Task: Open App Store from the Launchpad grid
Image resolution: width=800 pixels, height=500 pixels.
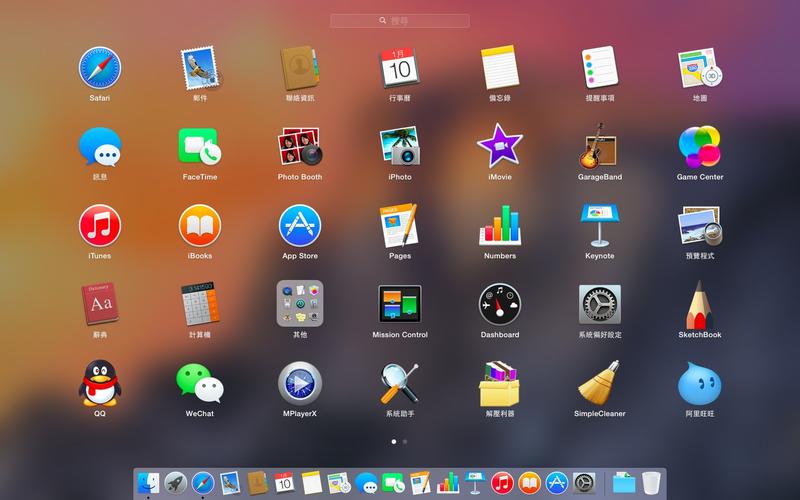Action: (x=300, y=226)
